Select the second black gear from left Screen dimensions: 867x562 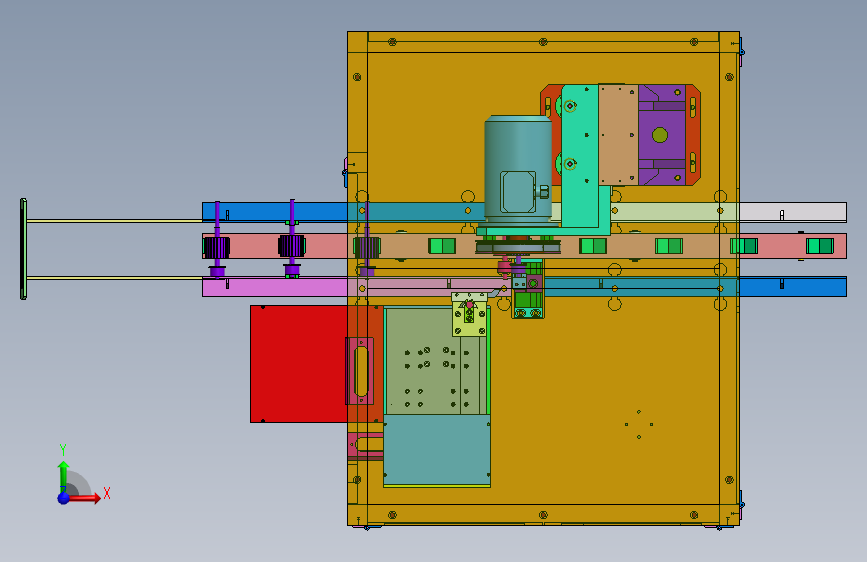[x=291, y=246]
